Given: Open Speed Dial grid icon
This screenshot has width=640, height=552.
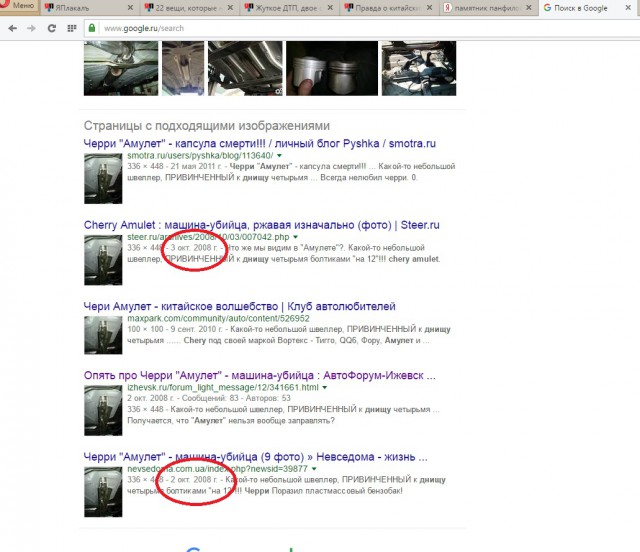Looking at the screenshot, I should coord(72,28).
